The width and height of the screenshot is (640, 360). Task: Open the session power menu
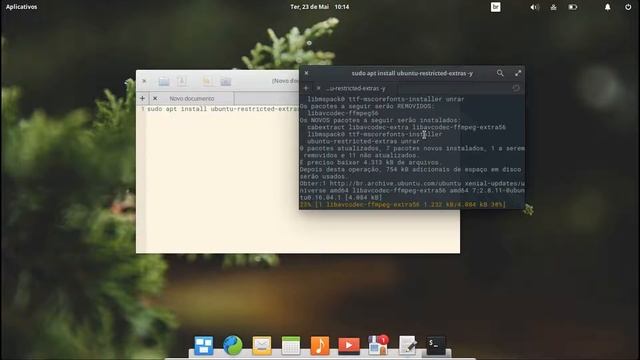(x=628, y=7)
